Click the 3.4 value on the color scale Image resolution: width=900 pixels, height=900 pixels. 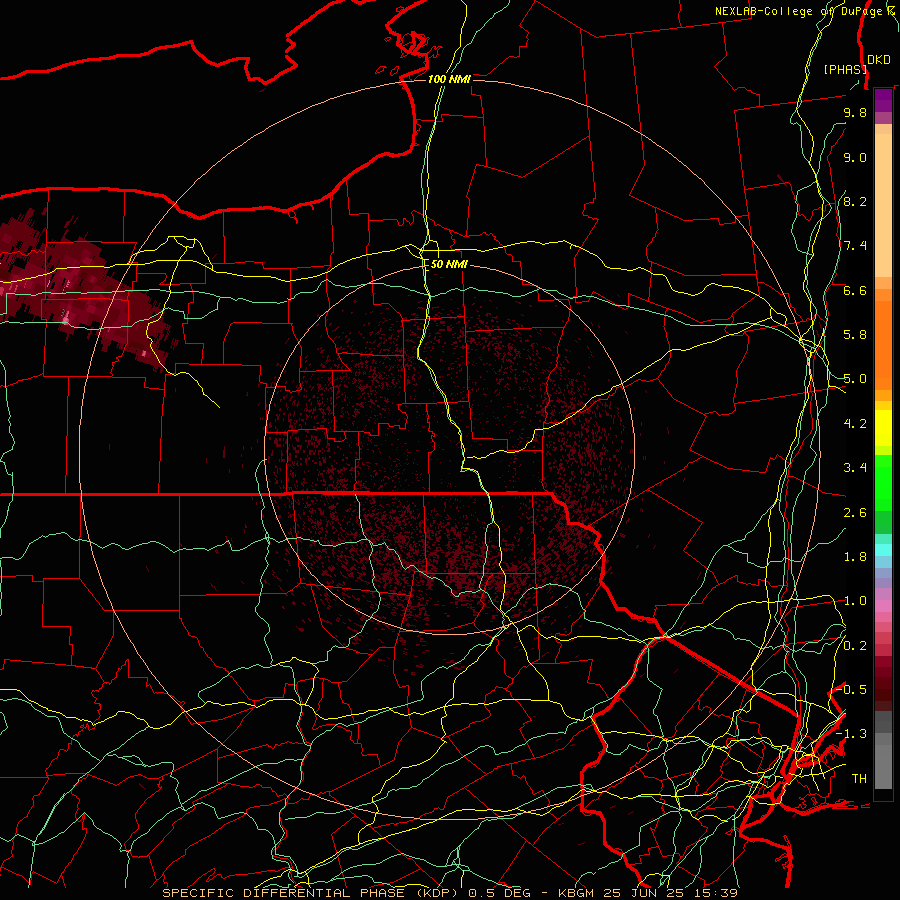click(x=855, y=468)
